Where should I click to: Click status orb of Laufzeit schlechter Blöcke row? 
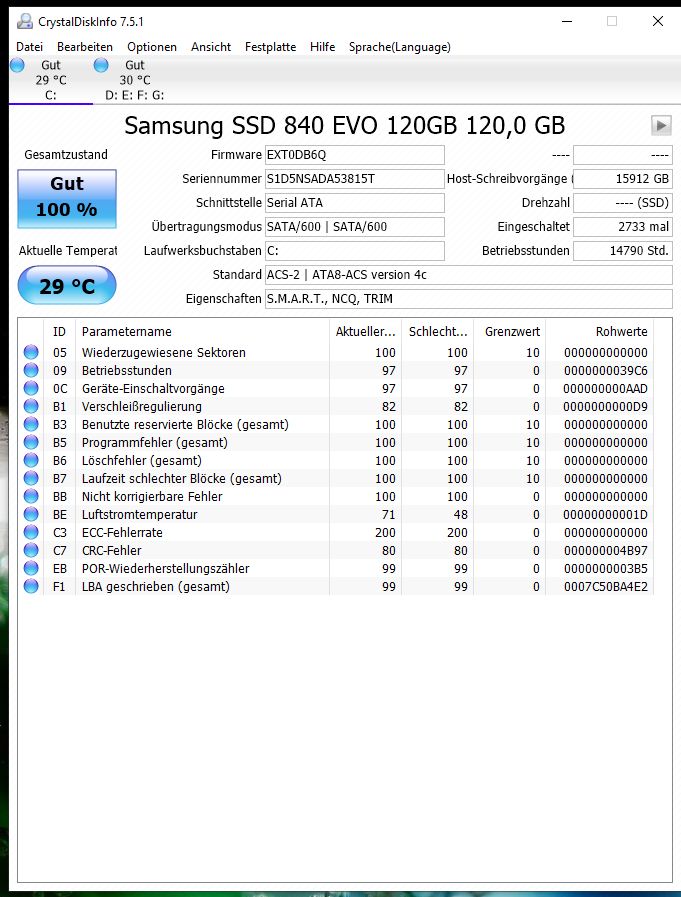(x=31, y=478)
